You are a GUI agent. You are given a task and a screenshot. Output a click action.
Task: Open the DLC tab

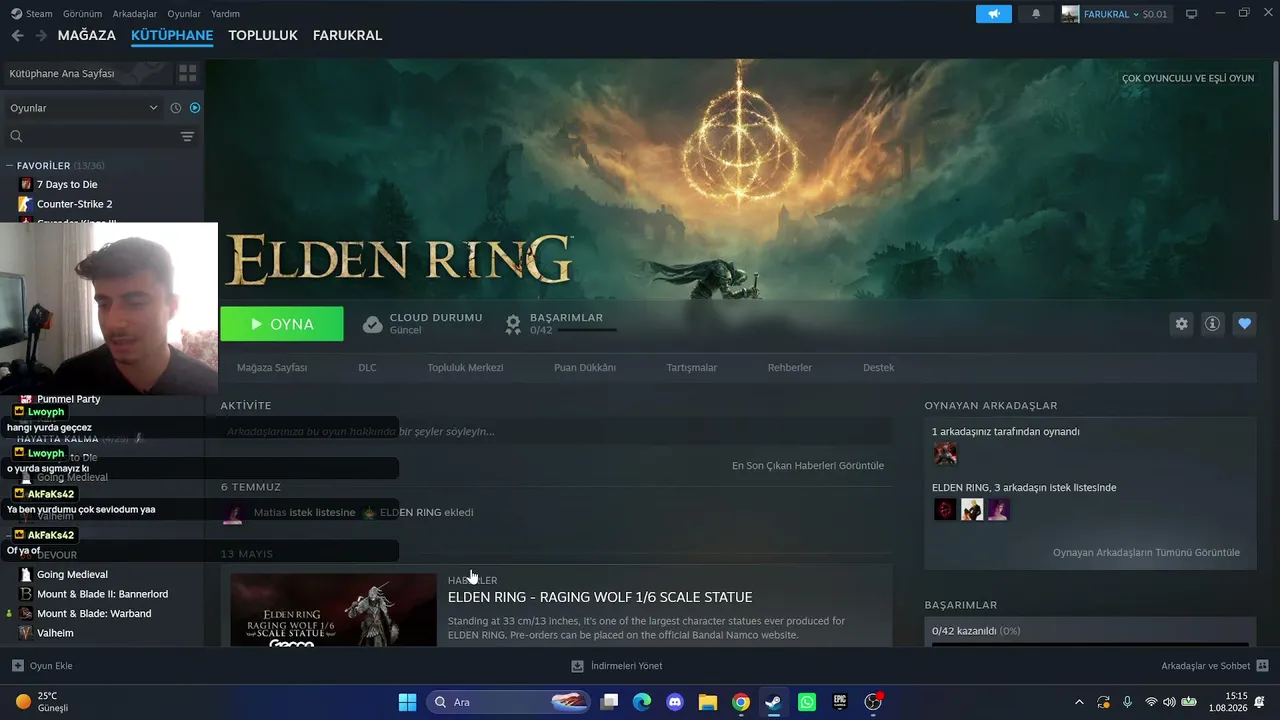(367, 368)
